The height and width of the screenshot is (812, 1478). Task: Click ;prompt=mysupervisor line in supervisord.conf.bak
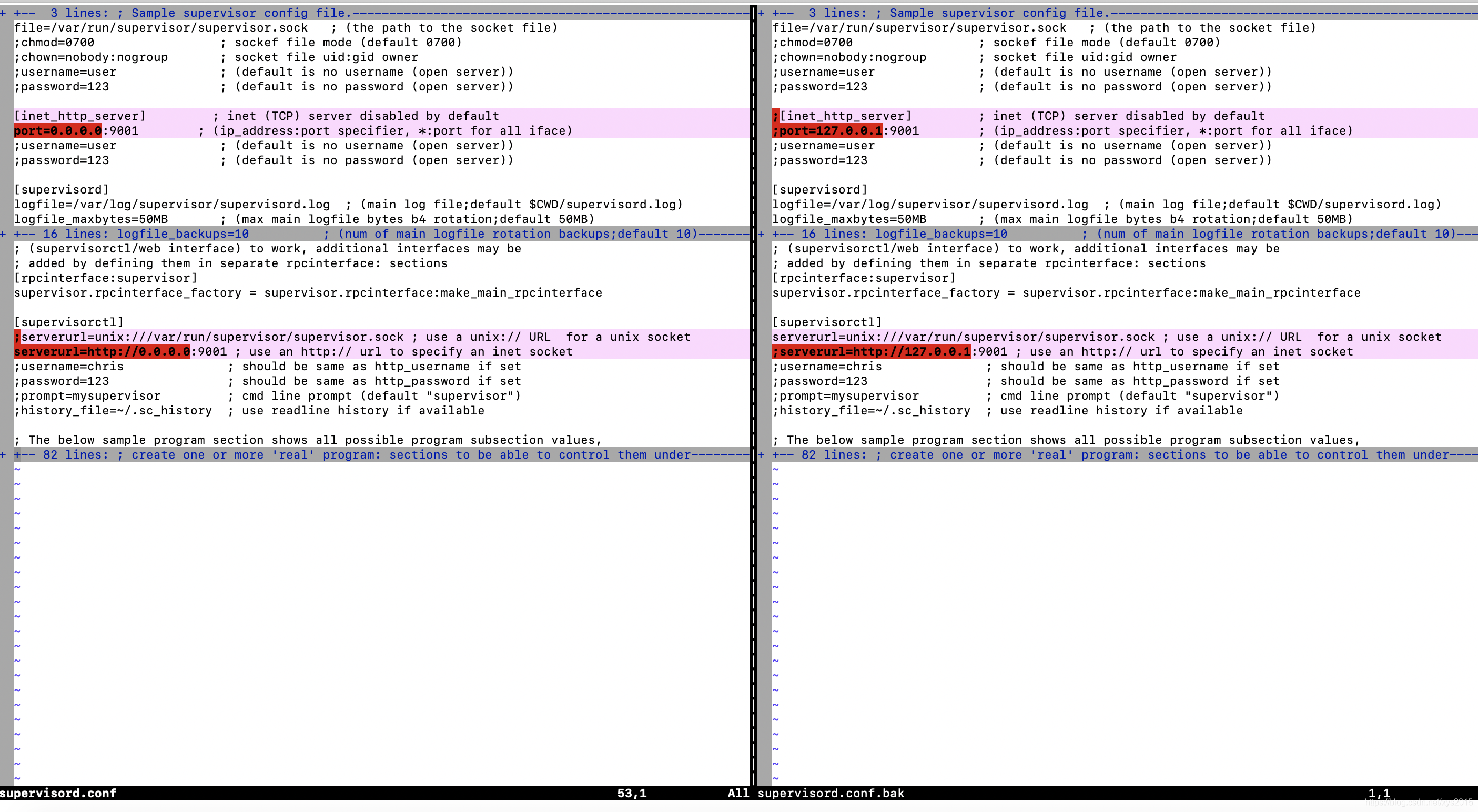click(1026, 396)
